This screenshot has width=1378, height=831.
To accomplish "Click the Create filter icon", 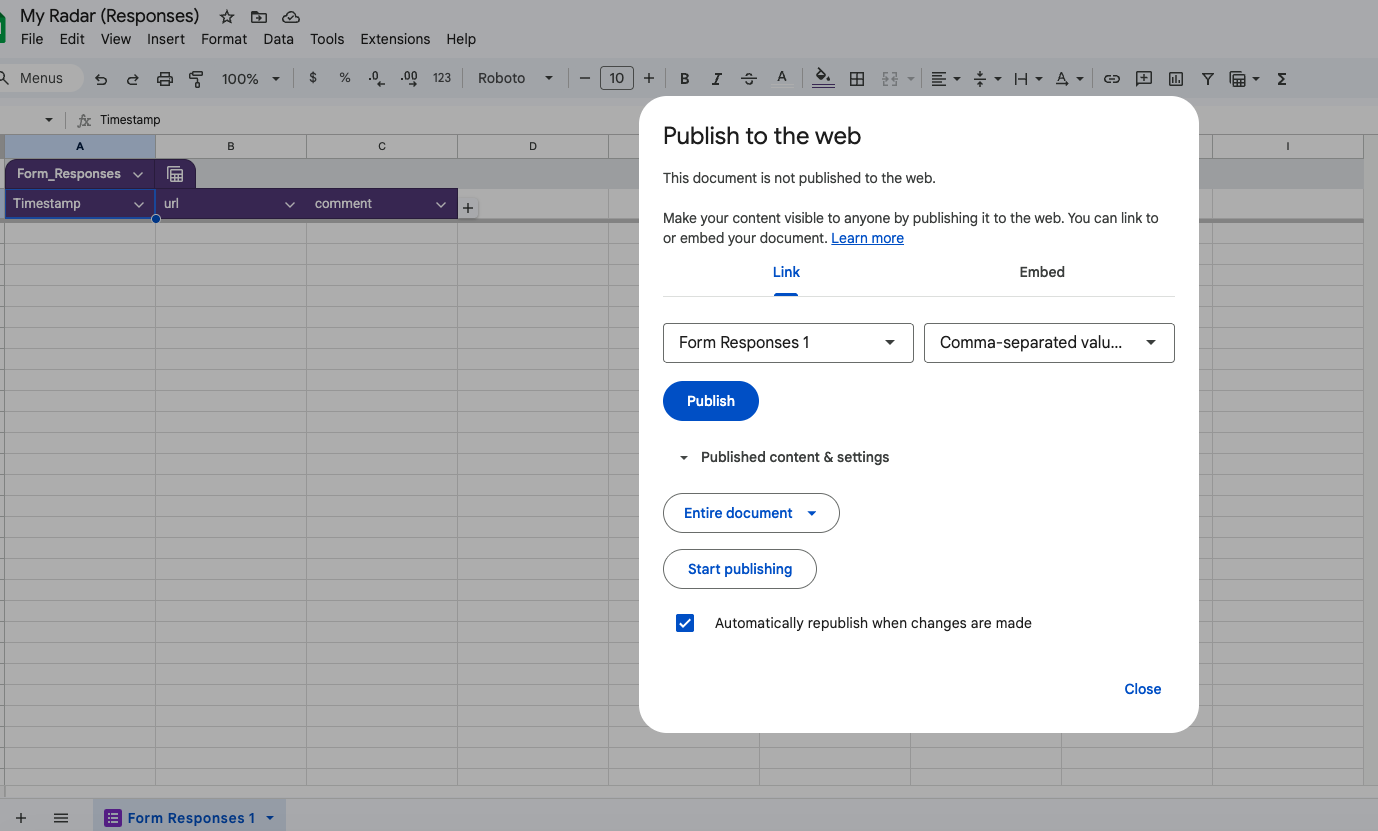I will 1207,78.
